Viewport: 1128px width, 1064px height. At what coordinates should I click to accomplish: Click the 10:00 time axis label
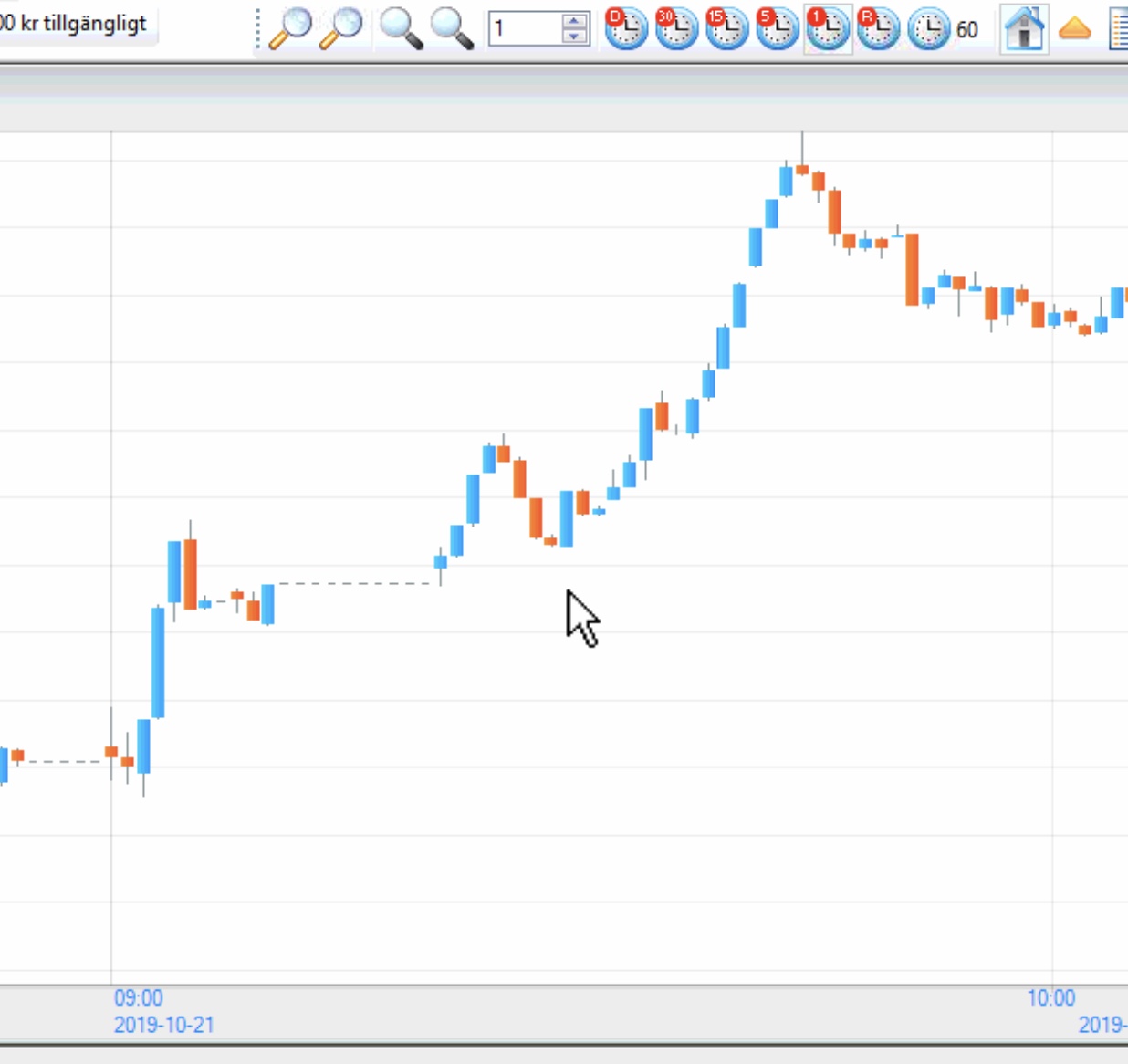1051,997
